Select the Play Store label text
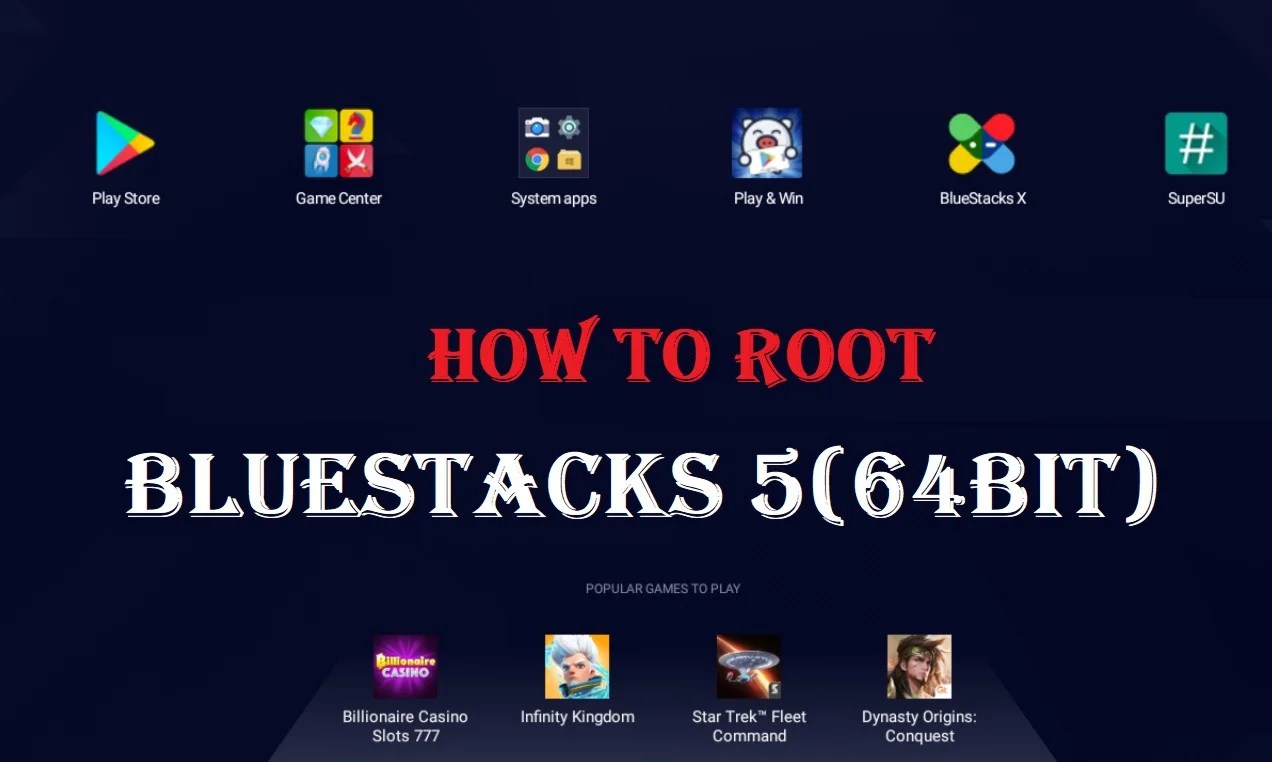Screen dimensions: 1272x762 126,198
